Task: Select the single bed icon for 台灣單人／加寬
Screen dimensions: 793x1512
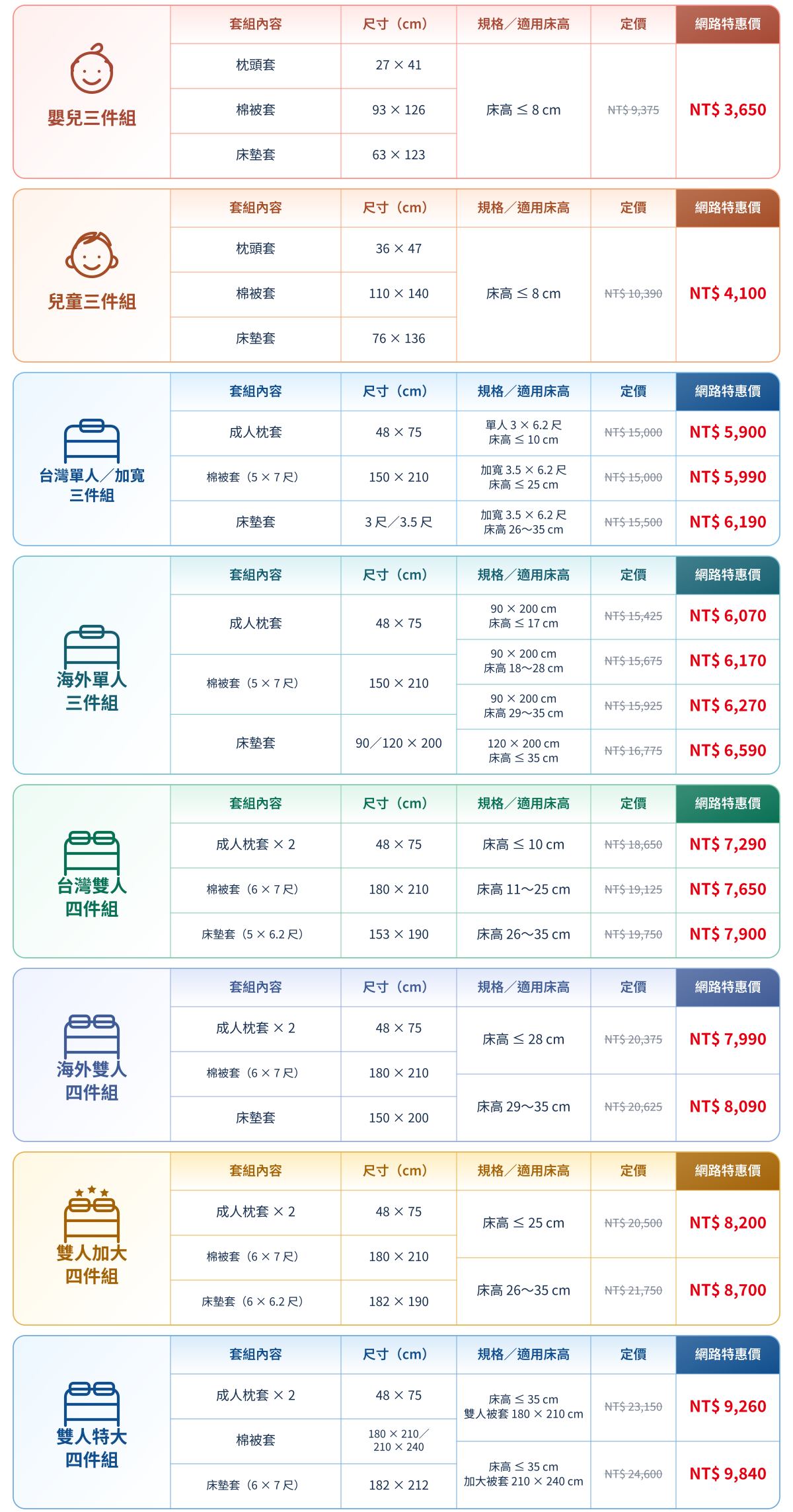Action: point(92,440)
